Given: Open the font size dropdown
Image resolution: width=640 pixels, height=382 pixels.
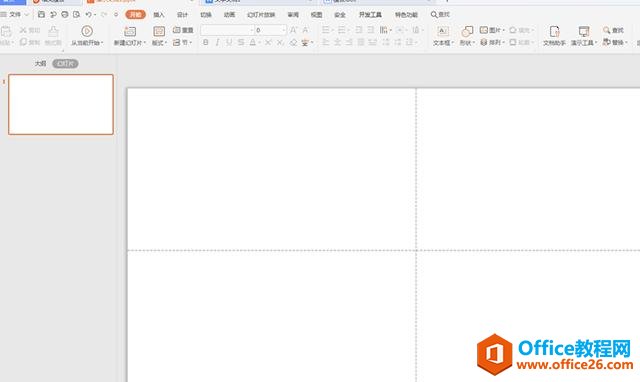Looking at the screenshot, I should (284, 30).
